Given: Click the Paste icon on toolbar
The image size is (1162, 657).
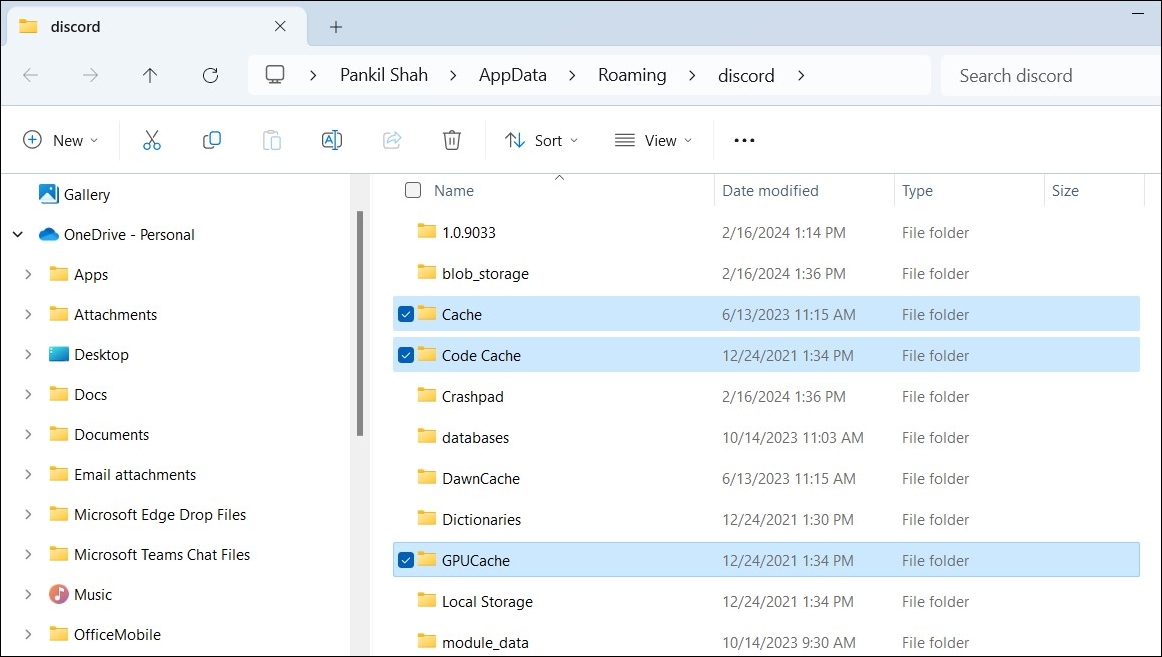Looking at the screenshot, I should 271,140.
